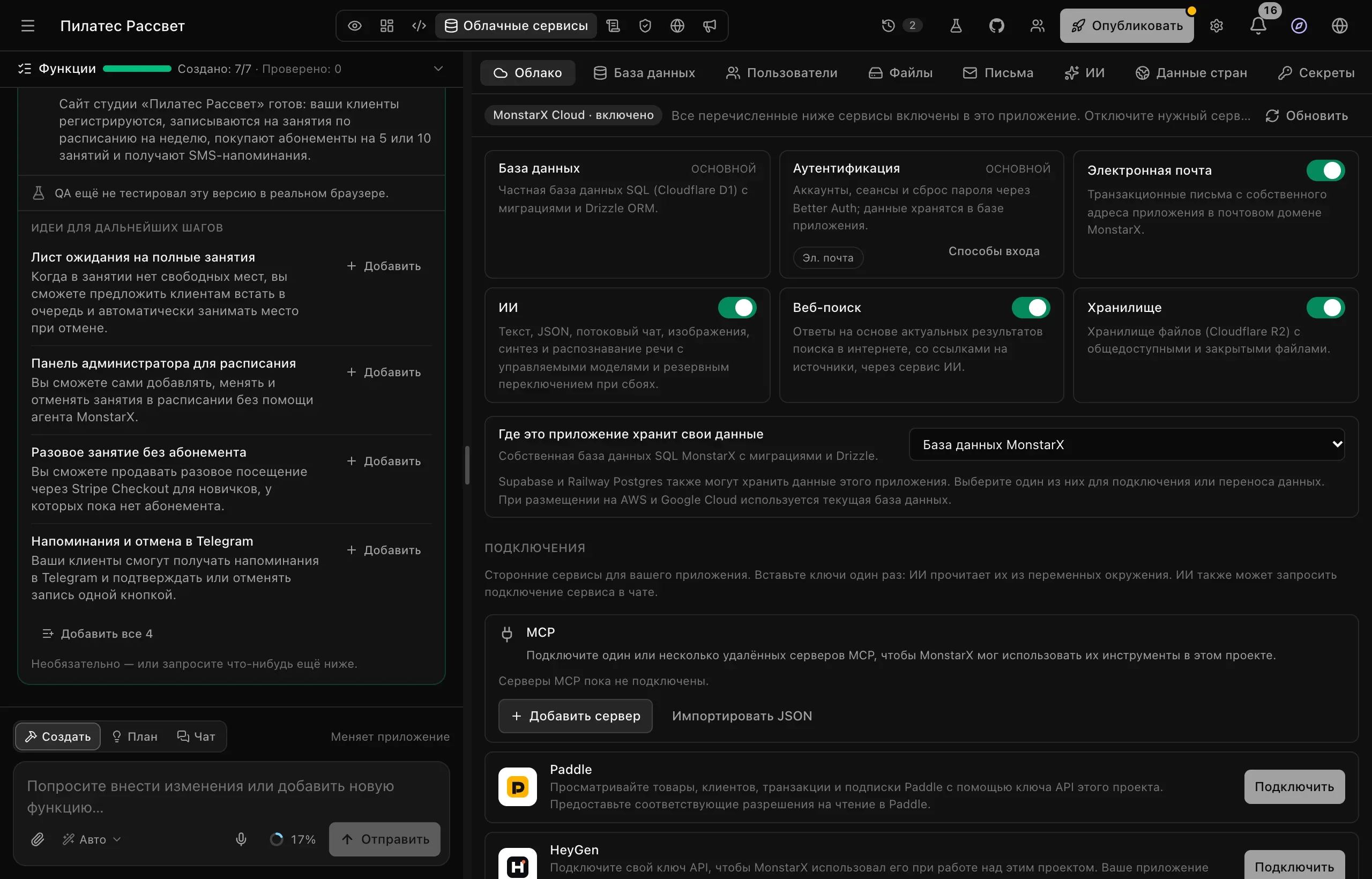Click Подключить for Paddle

coord(1294,786)
